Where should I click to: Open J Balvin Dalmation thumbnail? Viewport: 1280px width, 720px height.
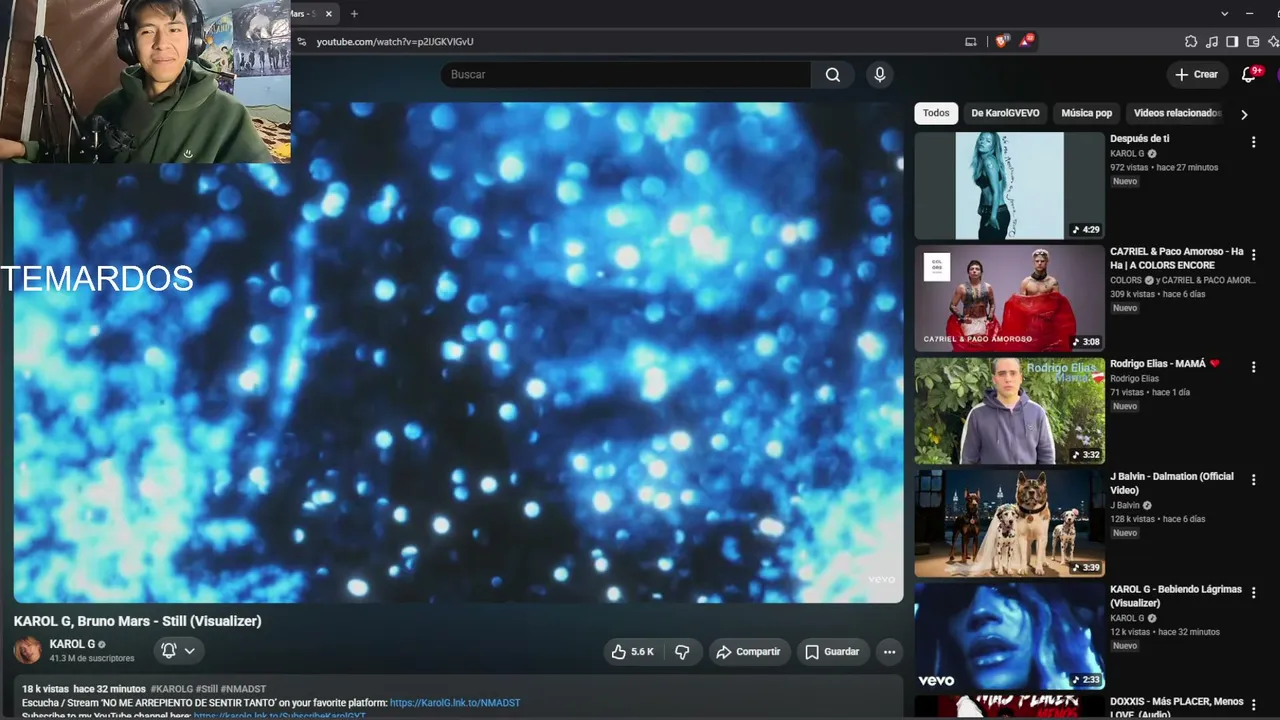coord(1009,523)
